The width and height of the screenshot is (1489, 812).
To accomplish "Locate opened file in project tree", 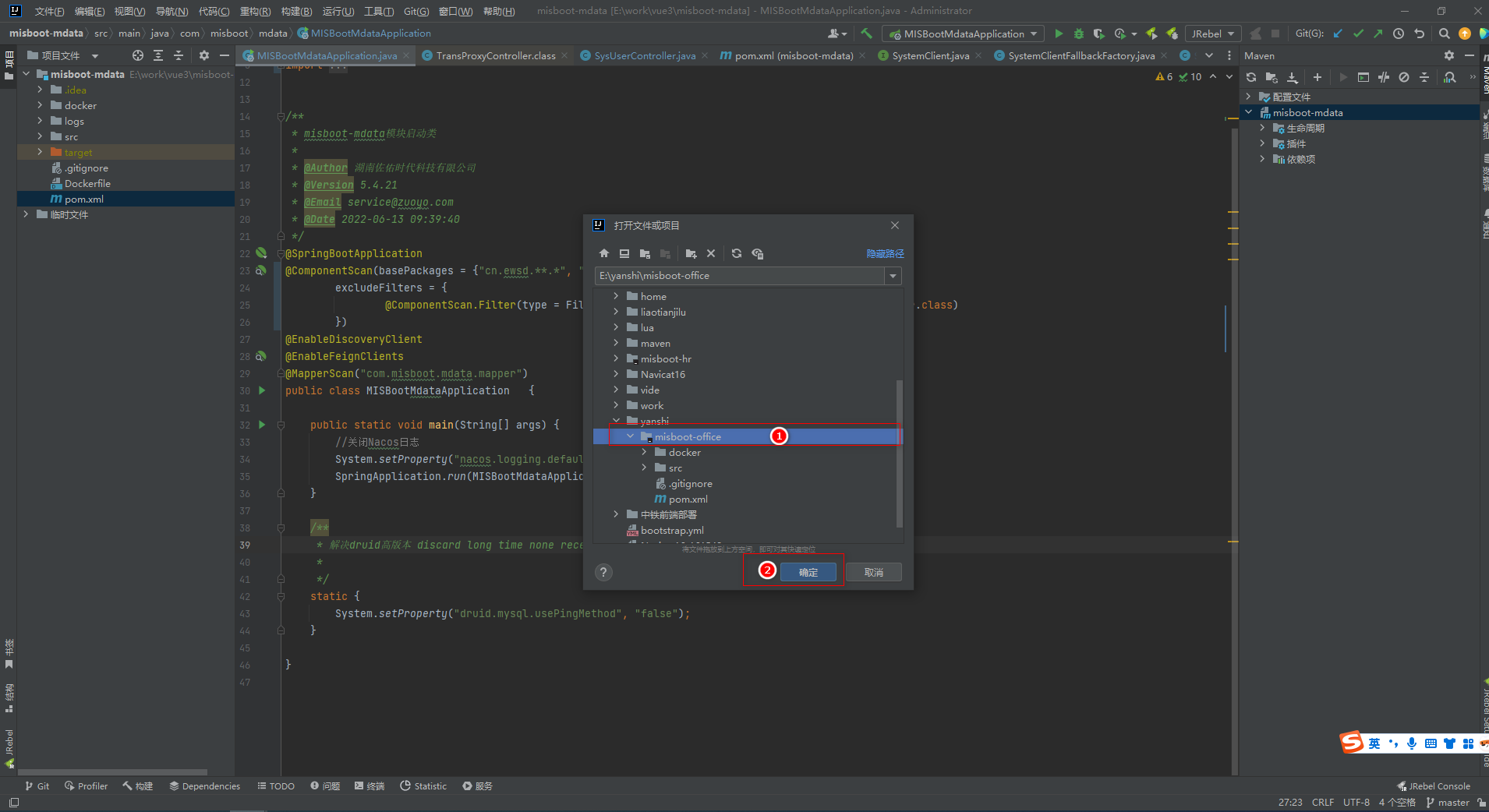I will tap(138, 55).
